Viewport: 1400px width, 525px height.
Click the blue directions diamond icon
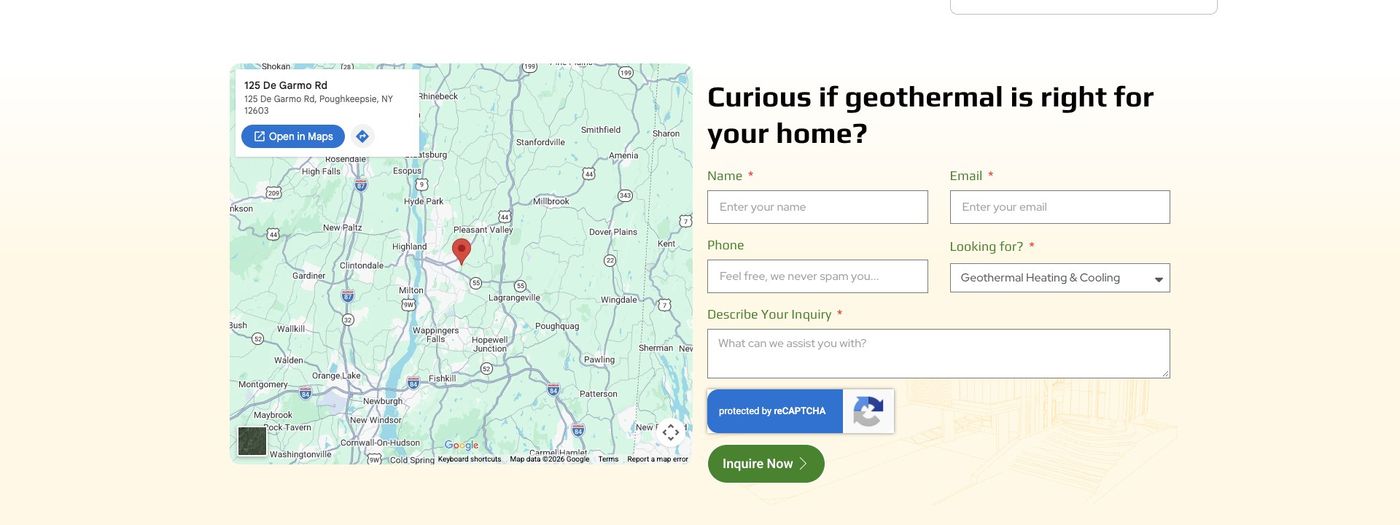click(x=362, y=136)
